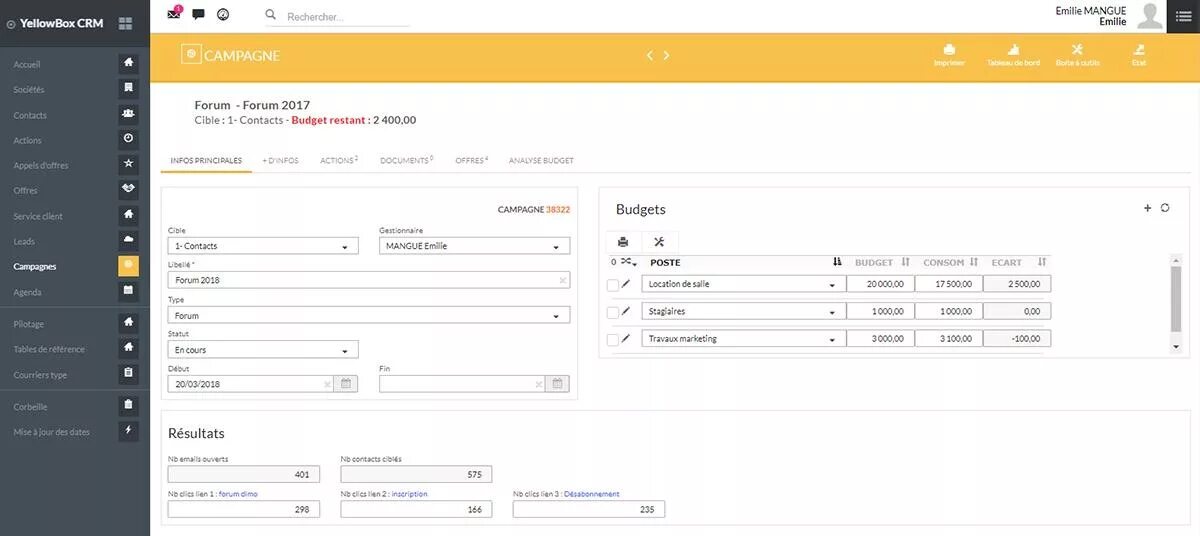Click the mail envelope notification icon
The height and width of the screenshot is (536, 1200).
(x=174, y=15)
